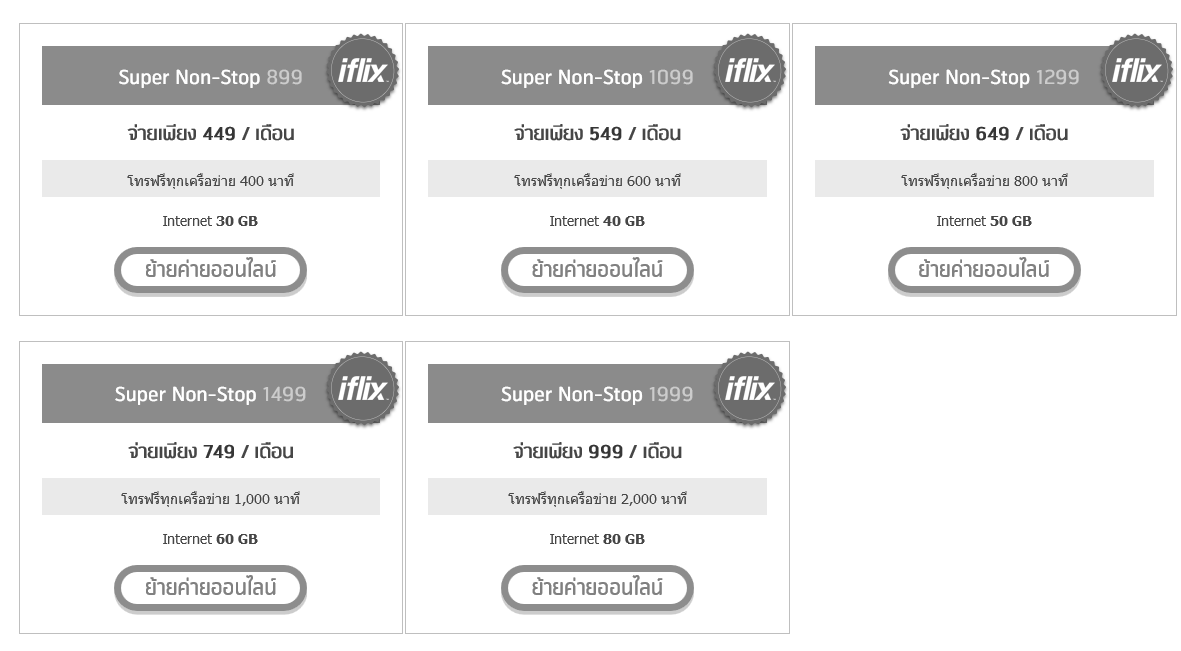Viewport: 1181px width, 651px height.
Task: Click iflix badge on Super Non-Stop 1299
Action: coord(1136,71)
